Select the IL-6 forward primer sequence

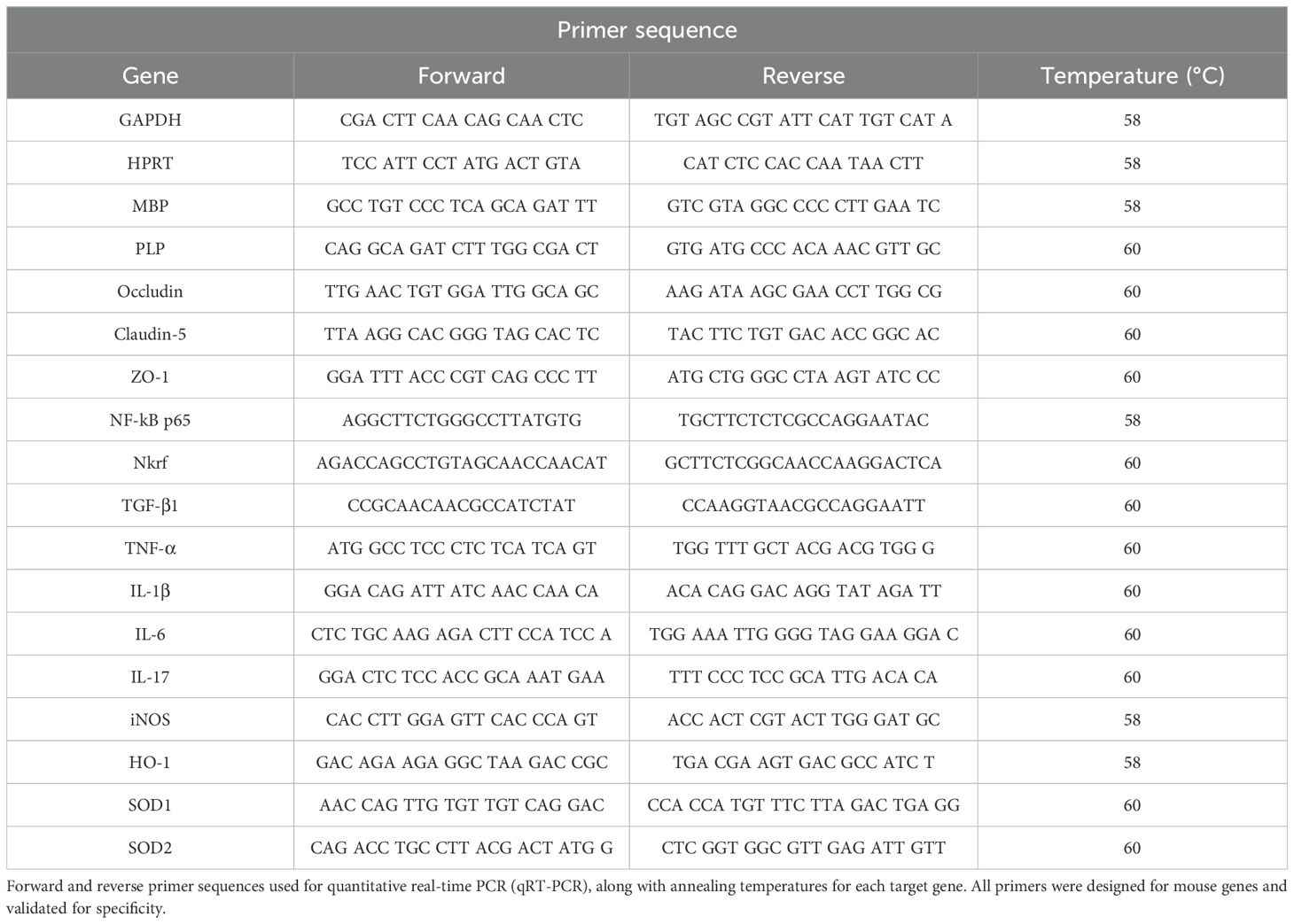click(x=461, y=634)
